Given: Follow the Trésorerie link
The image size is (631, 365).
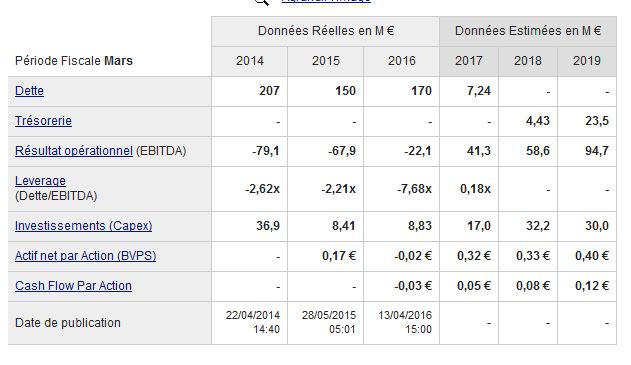Looking at the screenshot, I should click(x=43, y=121).
